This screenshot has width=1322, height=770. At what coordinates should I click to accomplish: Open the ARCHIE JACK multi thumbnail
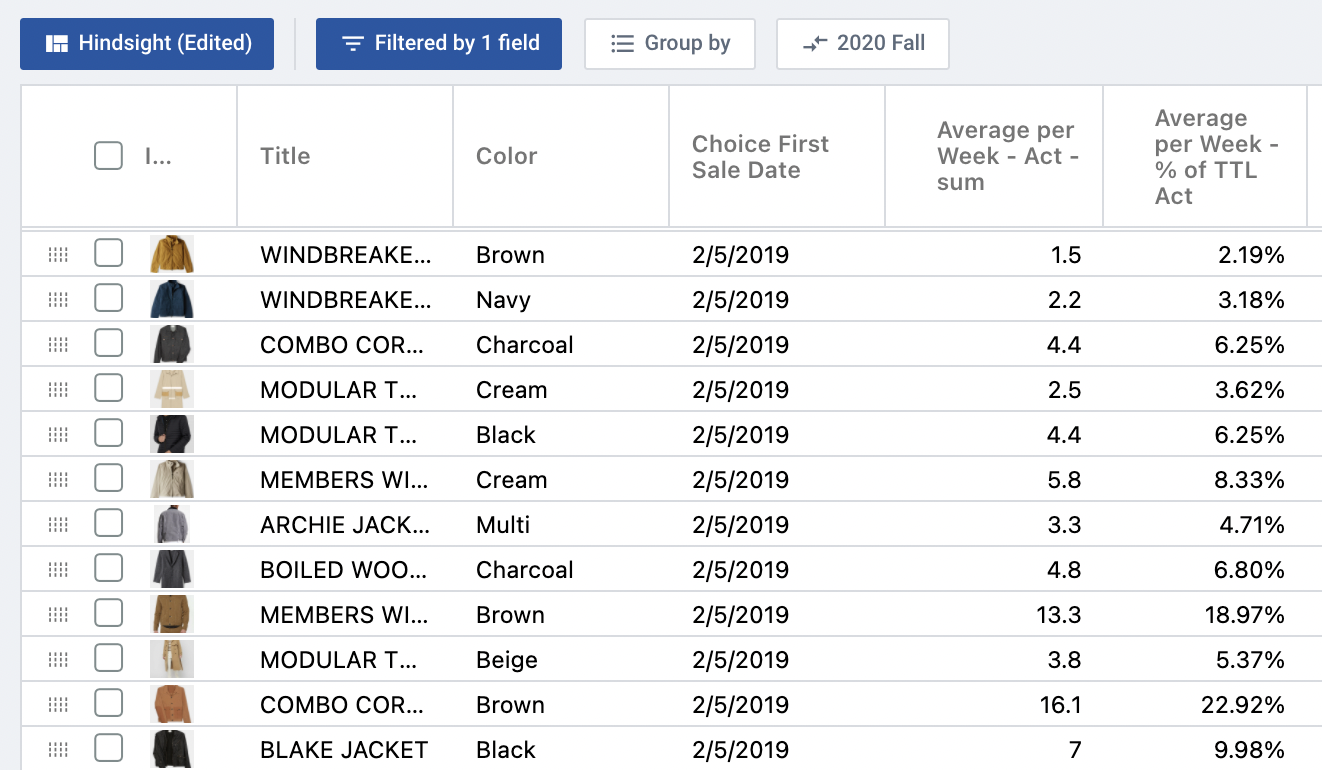[172, 524]
